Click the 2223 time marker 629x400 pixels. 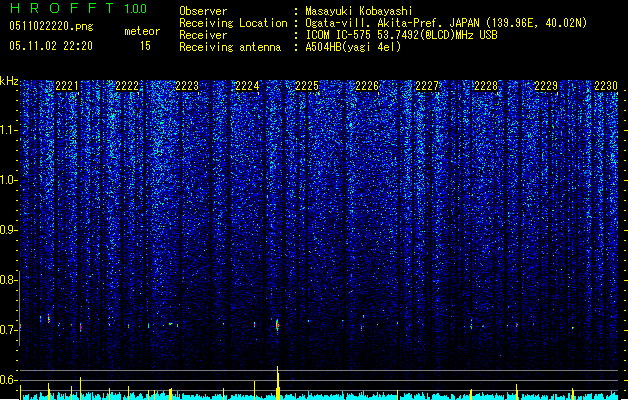(187, 86)
